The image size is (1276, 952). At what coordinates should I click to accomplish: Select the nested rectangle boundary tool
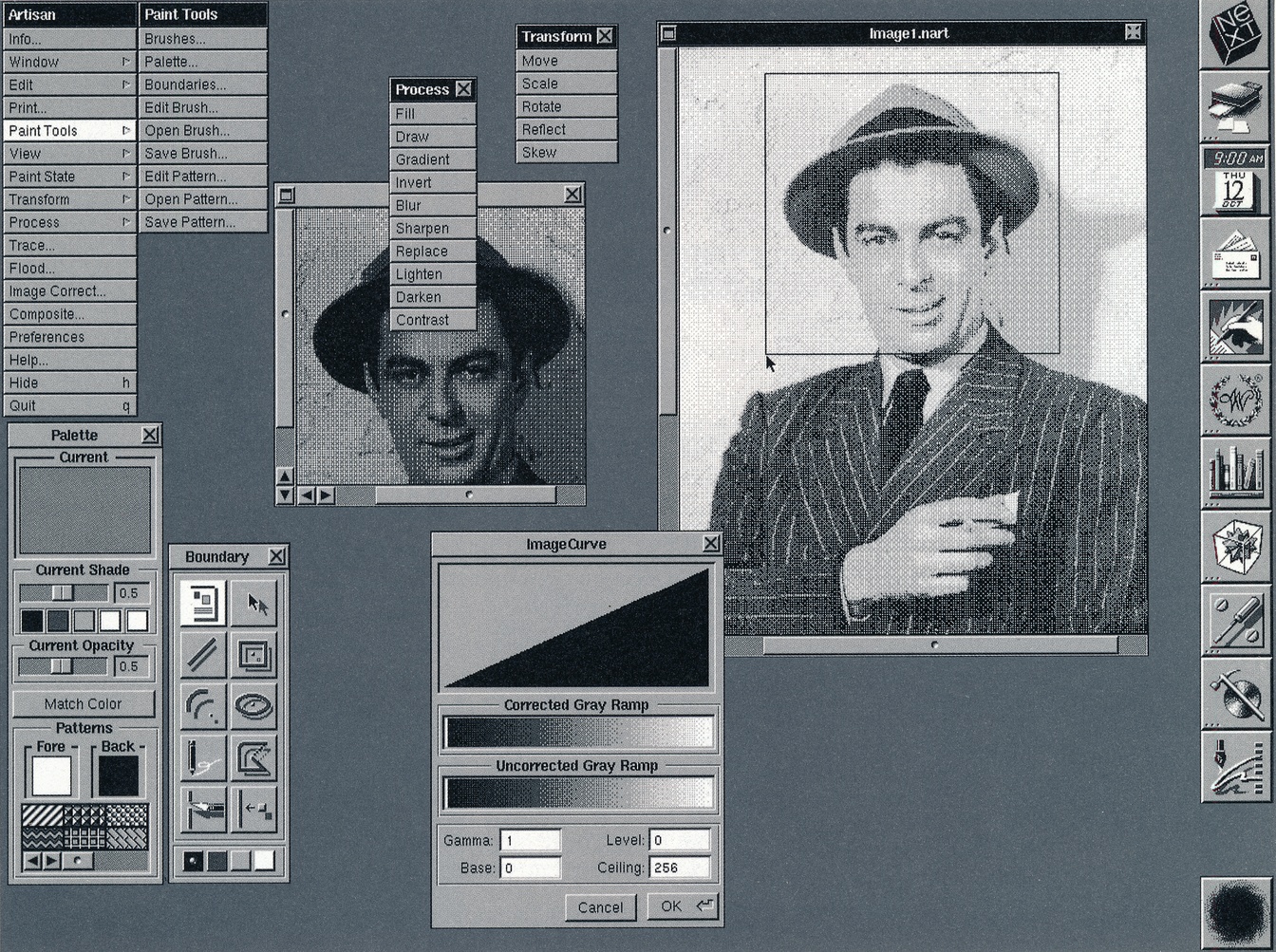(253, 655)
